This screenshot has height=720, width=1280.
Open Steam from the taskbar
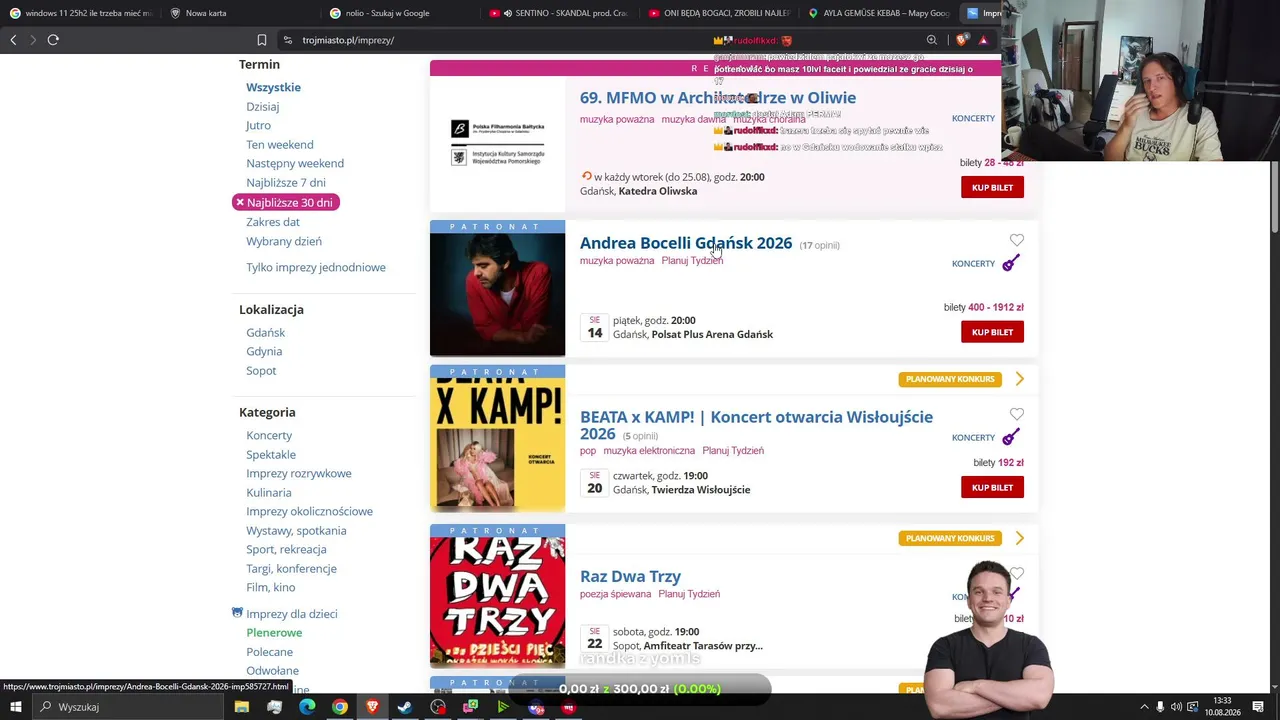click(405, 707)
